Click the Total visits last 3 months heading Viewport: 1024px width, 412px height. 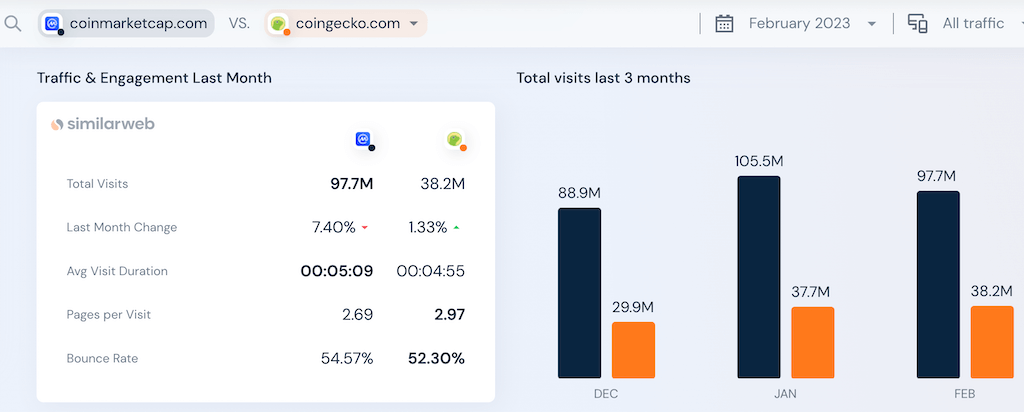pos(603,78)
